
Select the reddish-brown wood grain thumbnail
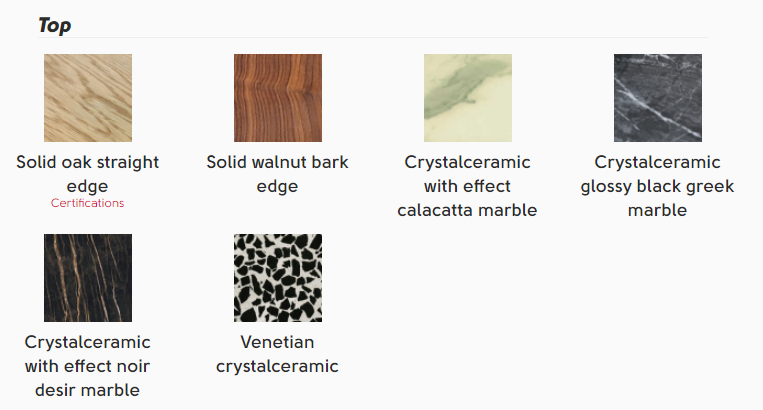pyautogui.click(x=278, y=98)
